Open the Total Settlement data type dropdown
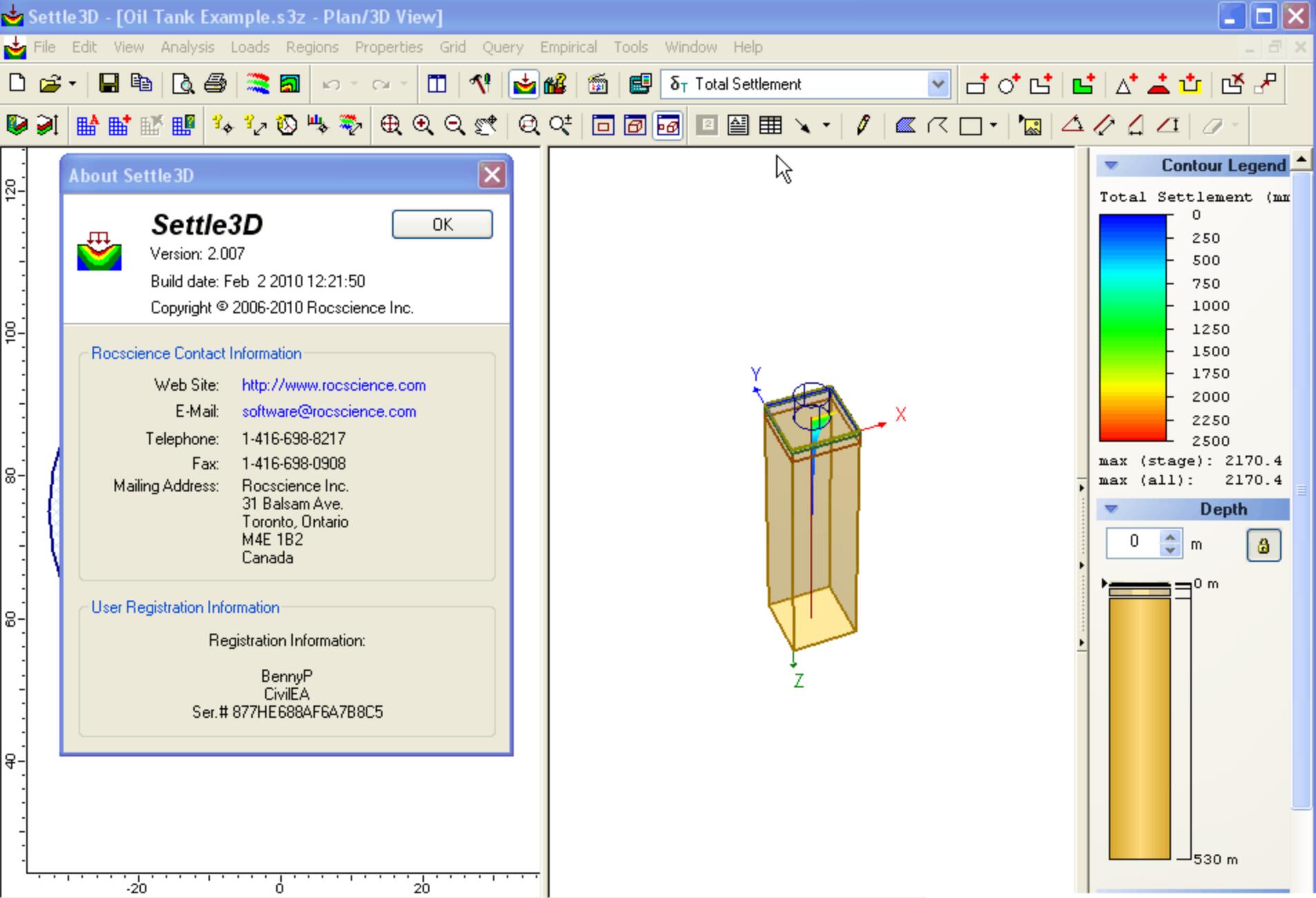 pos(937,84)
